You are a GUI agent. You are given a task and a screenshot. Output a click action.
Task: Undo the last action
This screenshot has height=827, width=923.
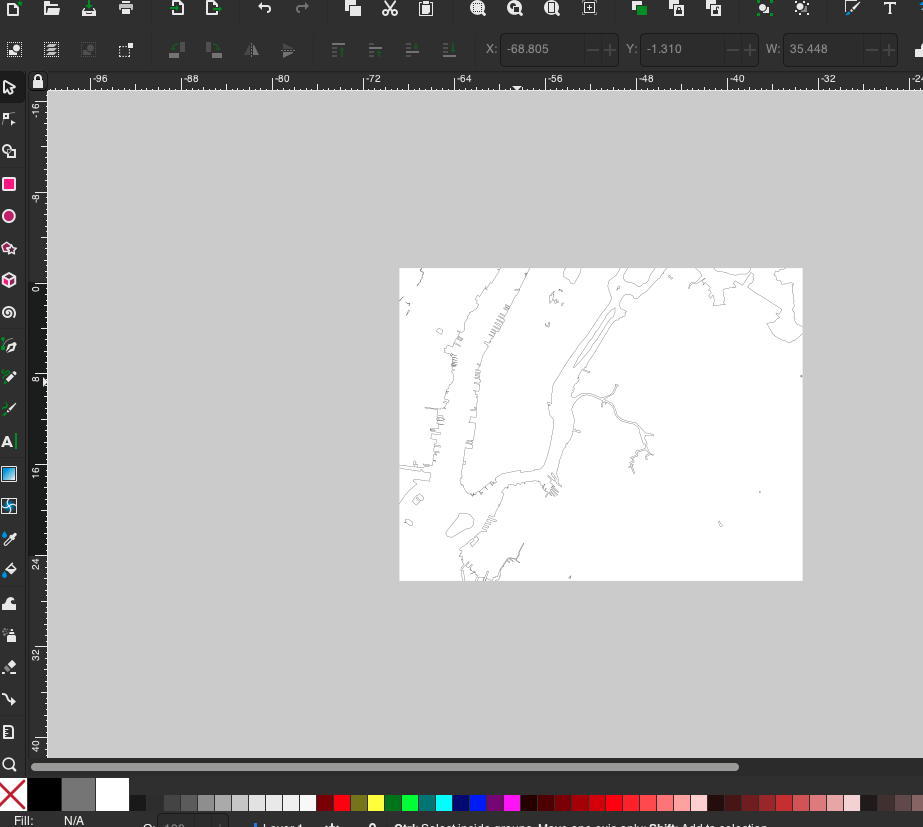point(265,8)
